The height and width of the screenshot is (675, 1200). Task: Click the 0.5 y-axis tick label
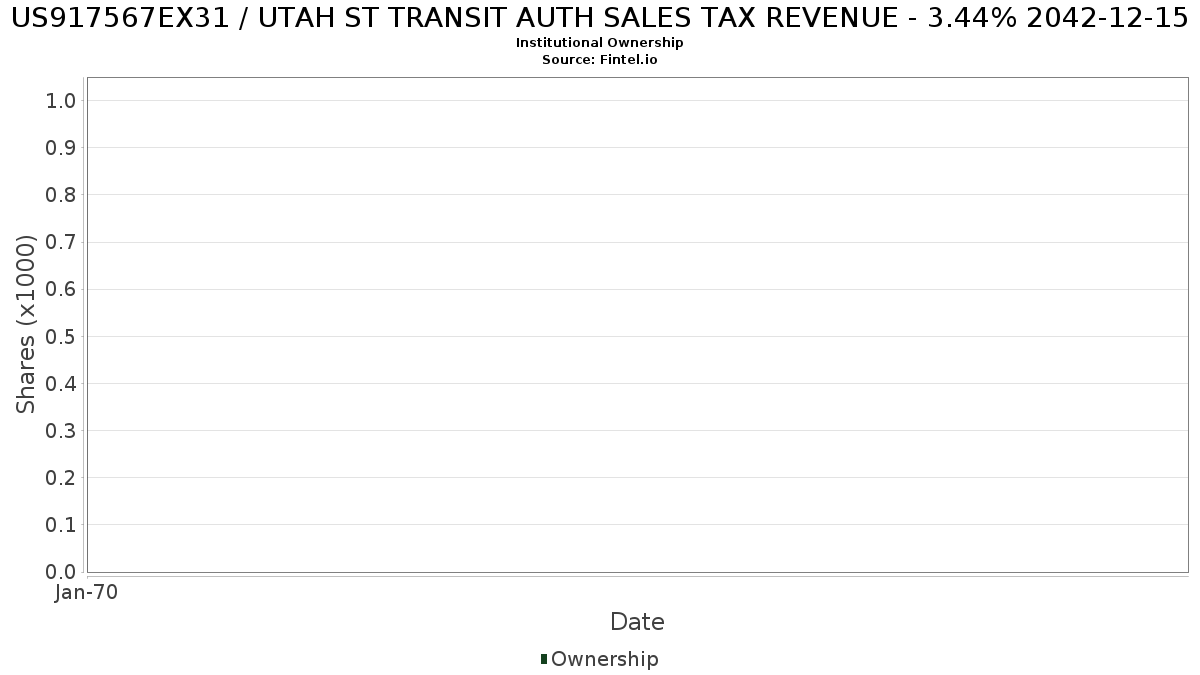click(61, 336)
